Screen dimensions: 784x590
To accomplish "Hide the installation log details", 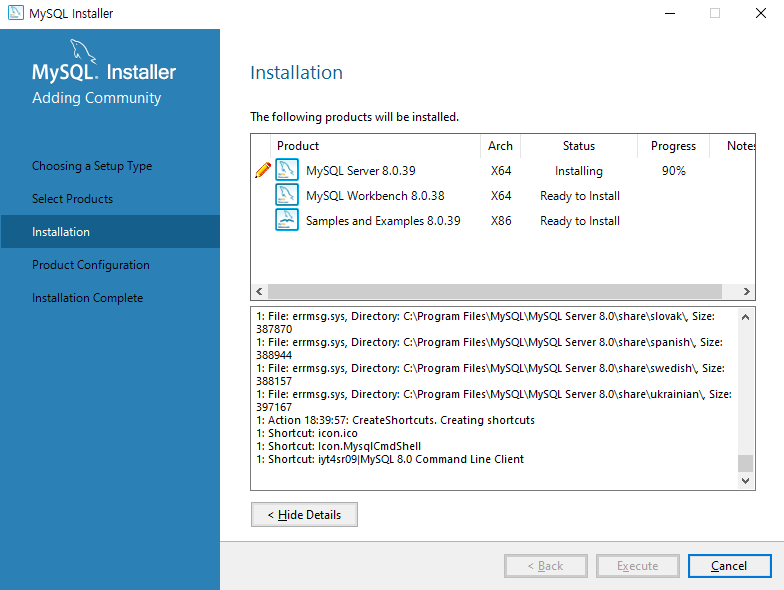I will (304, 514).
